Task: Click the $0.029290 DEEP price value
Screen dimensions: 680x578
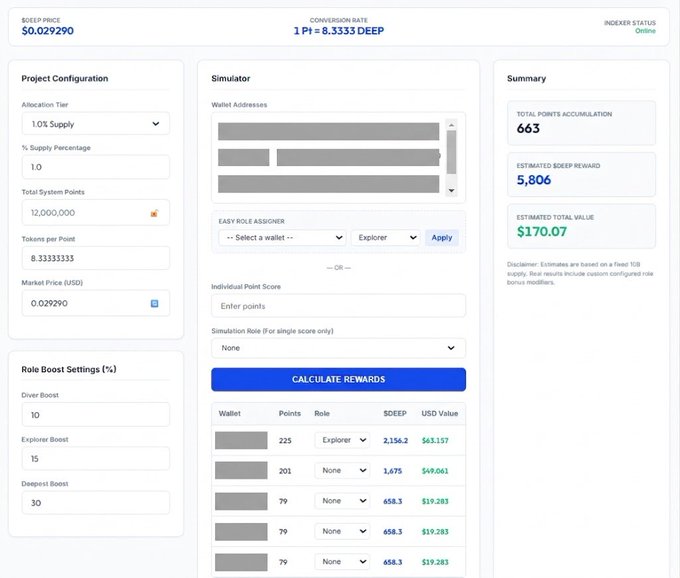Action: [48, 31]
